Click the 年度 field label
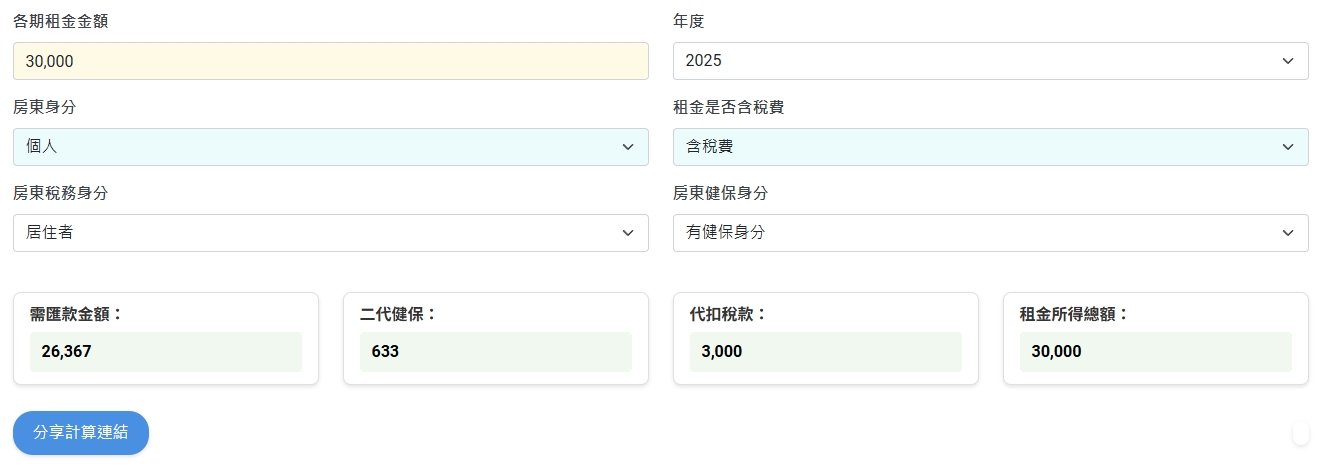The width and height of the screenshot is (1332, 471). [689, 21]
